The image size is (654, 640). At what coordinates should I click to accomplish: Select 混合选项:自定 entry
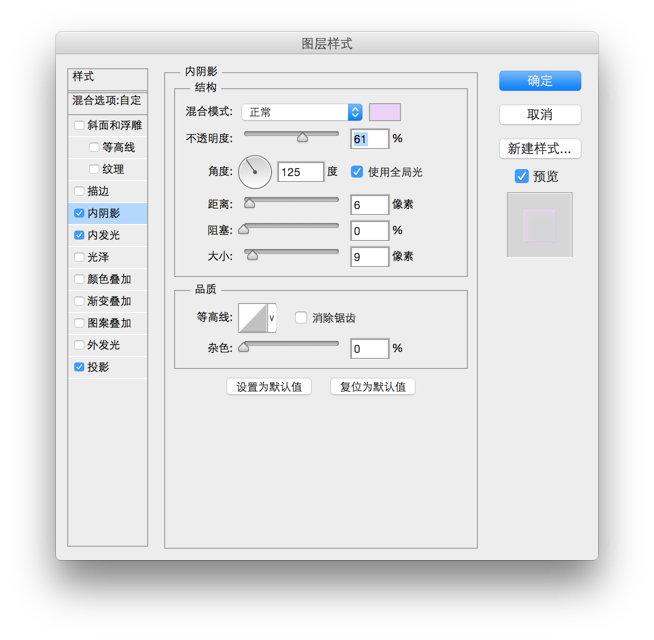[108, 103]
